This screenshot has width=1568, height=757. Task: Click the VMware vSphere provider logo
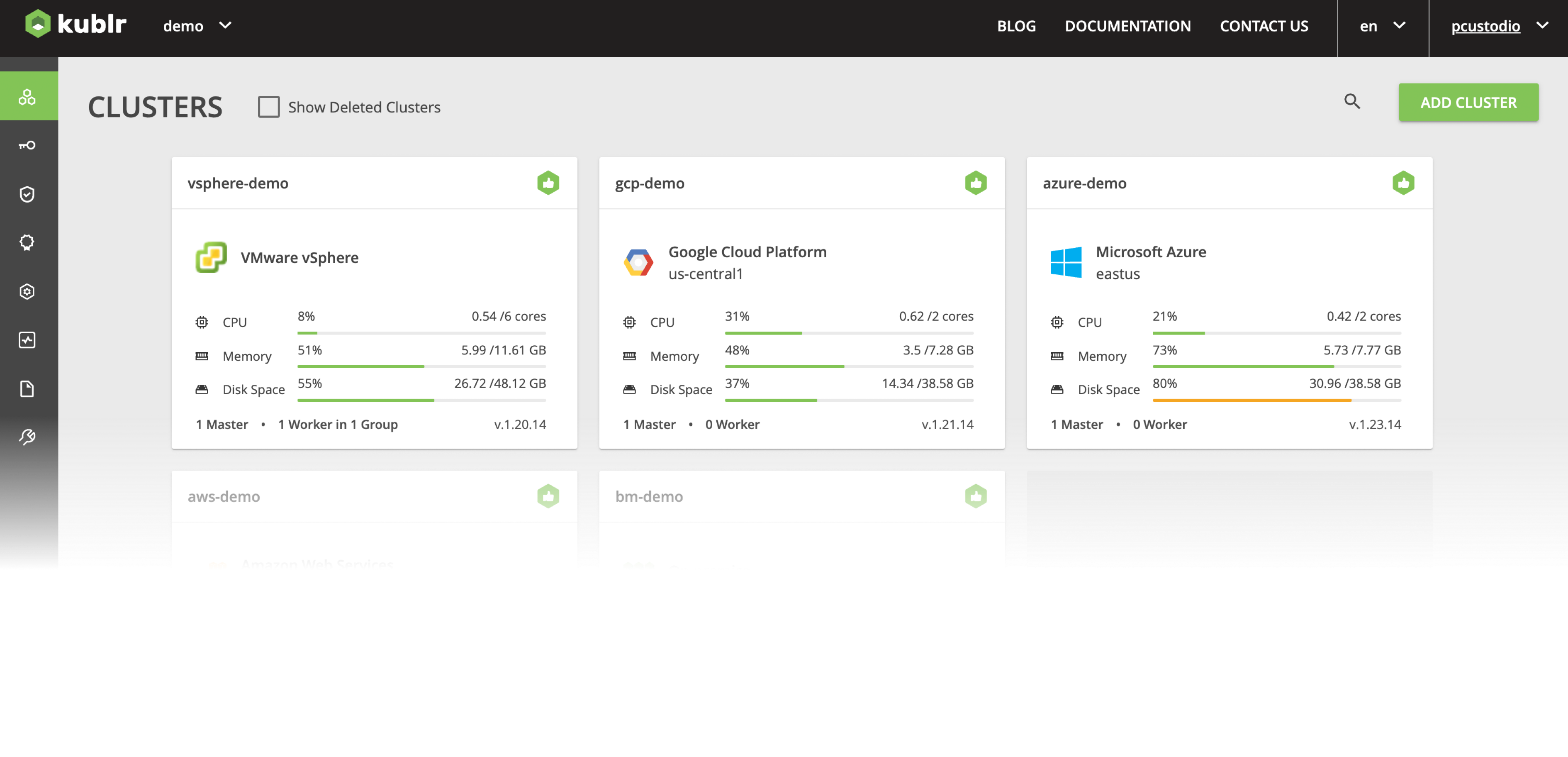coord(211,257)
